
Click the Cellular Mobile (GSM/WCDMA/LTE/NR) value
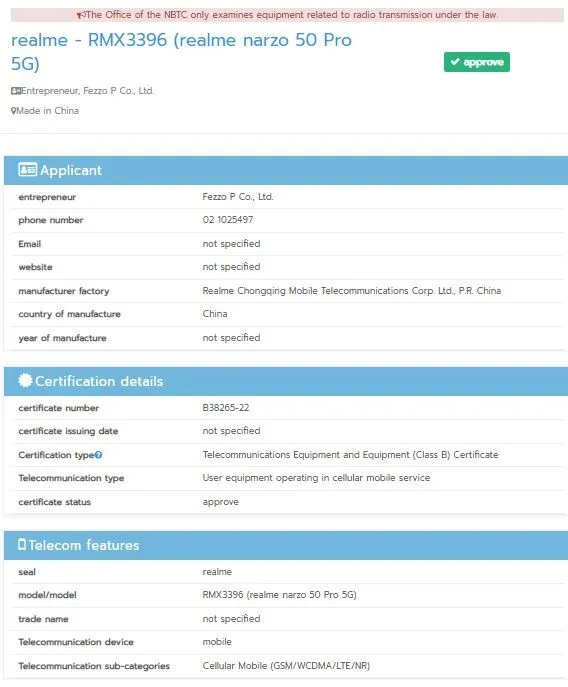[286, 666]
